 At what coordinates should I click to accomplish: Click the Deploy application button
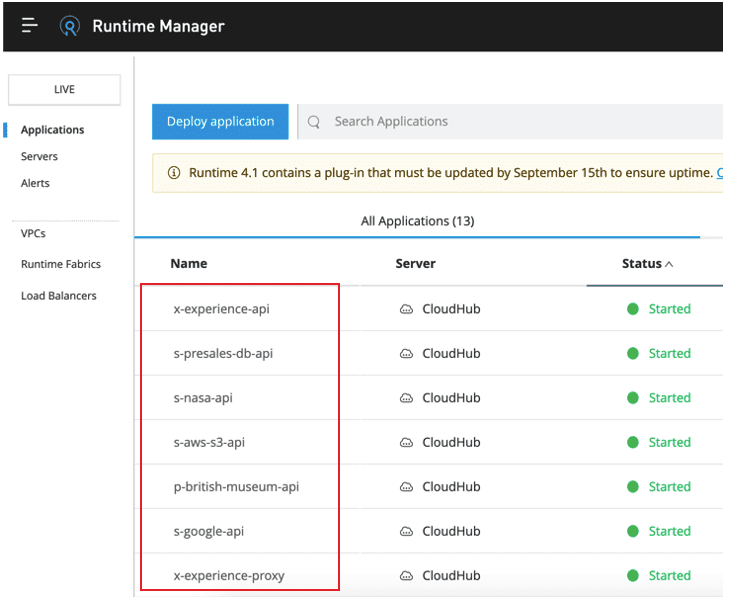pyautogui.click(x=220, y=122)
